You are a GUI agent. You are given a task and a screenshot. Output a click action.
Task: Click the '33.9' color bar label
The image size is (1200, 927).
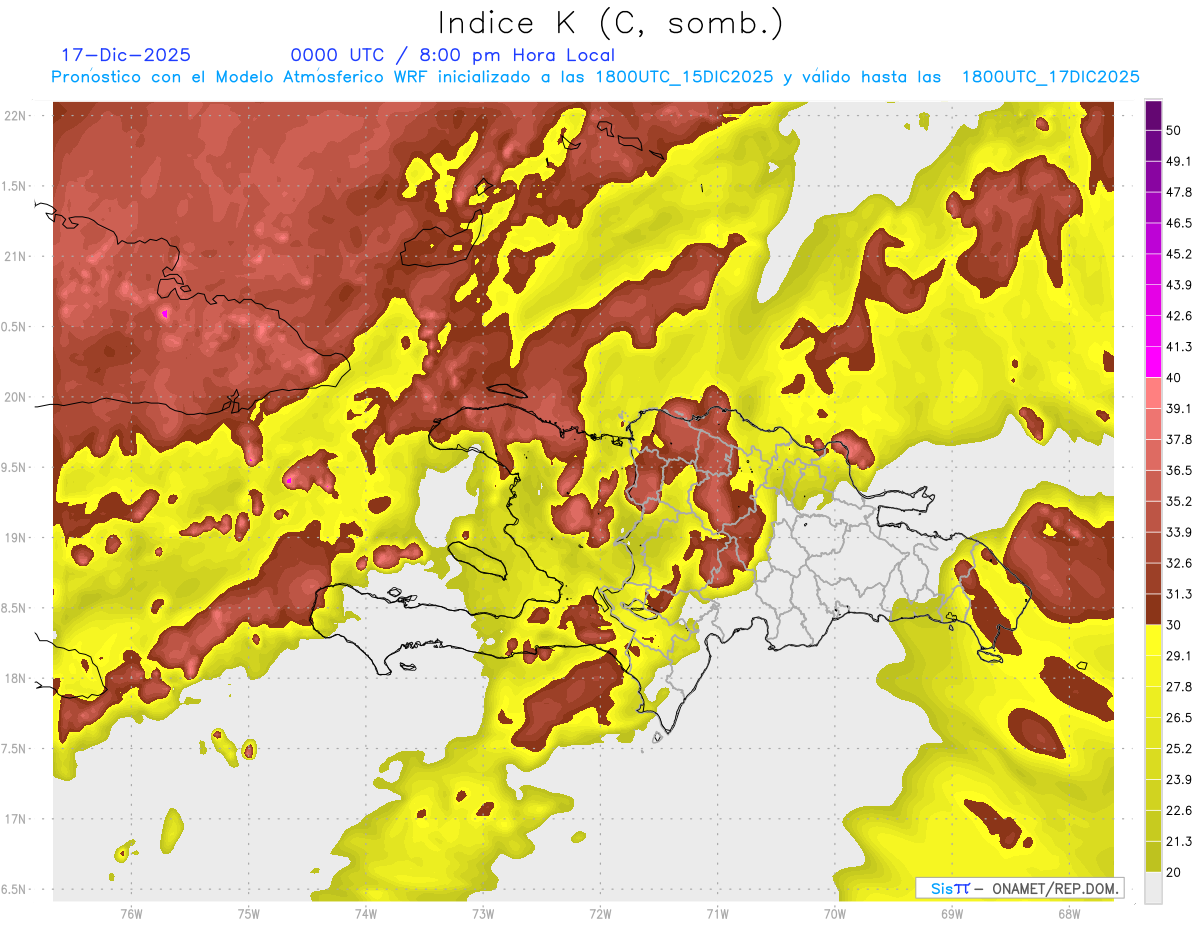1179,532
